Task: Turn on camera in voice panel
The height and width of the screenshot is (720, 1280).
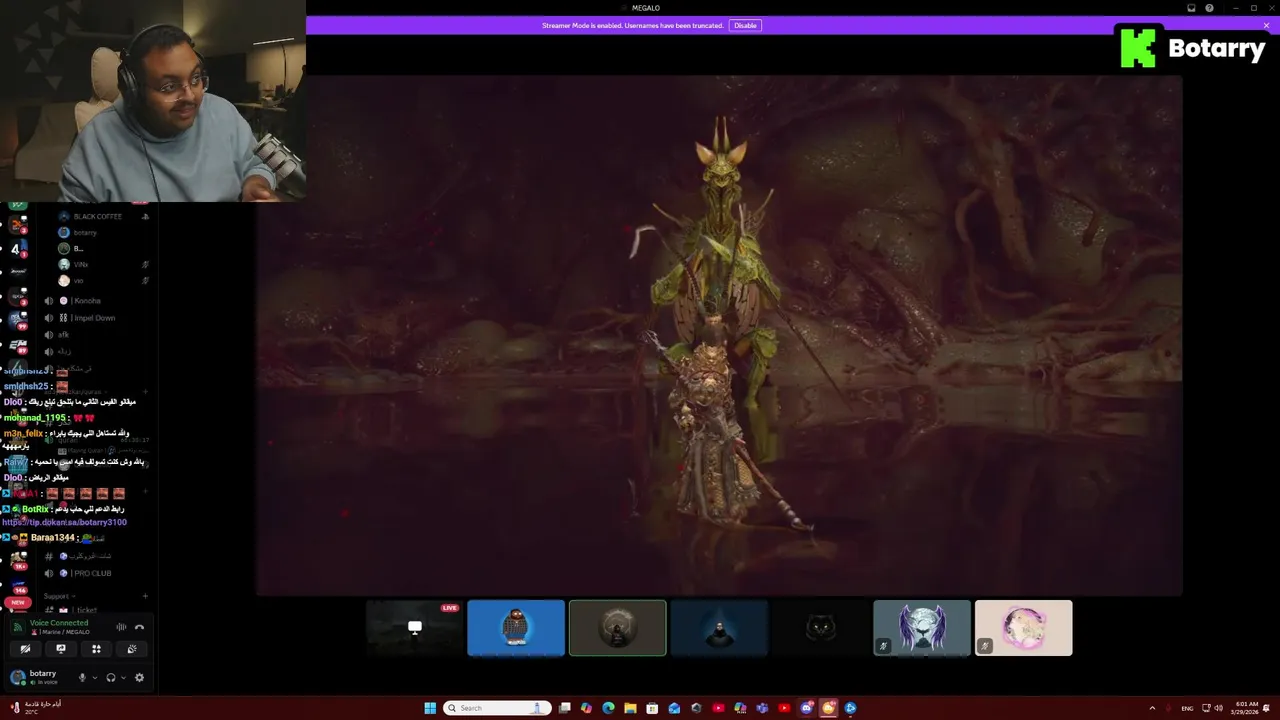Action: (25, 649)
